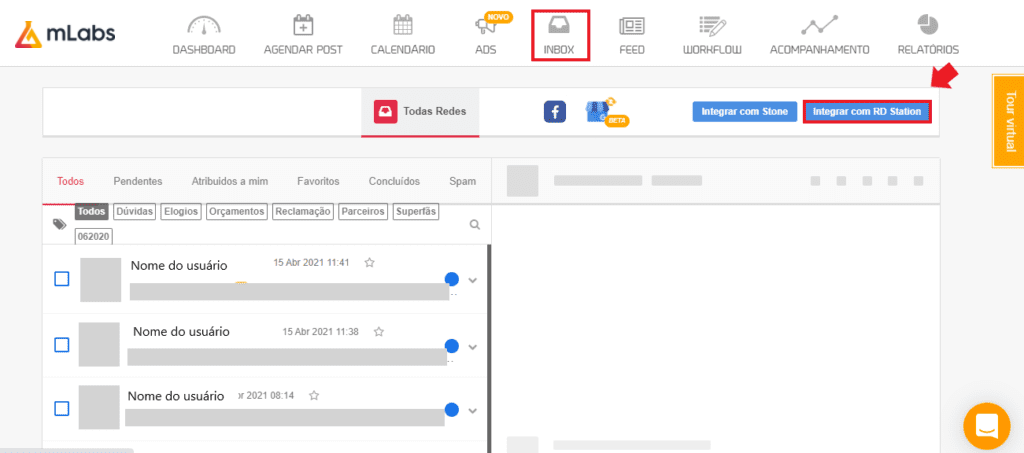Open avatar thumbnail of 11:41 message

click(x=101, y=279)
